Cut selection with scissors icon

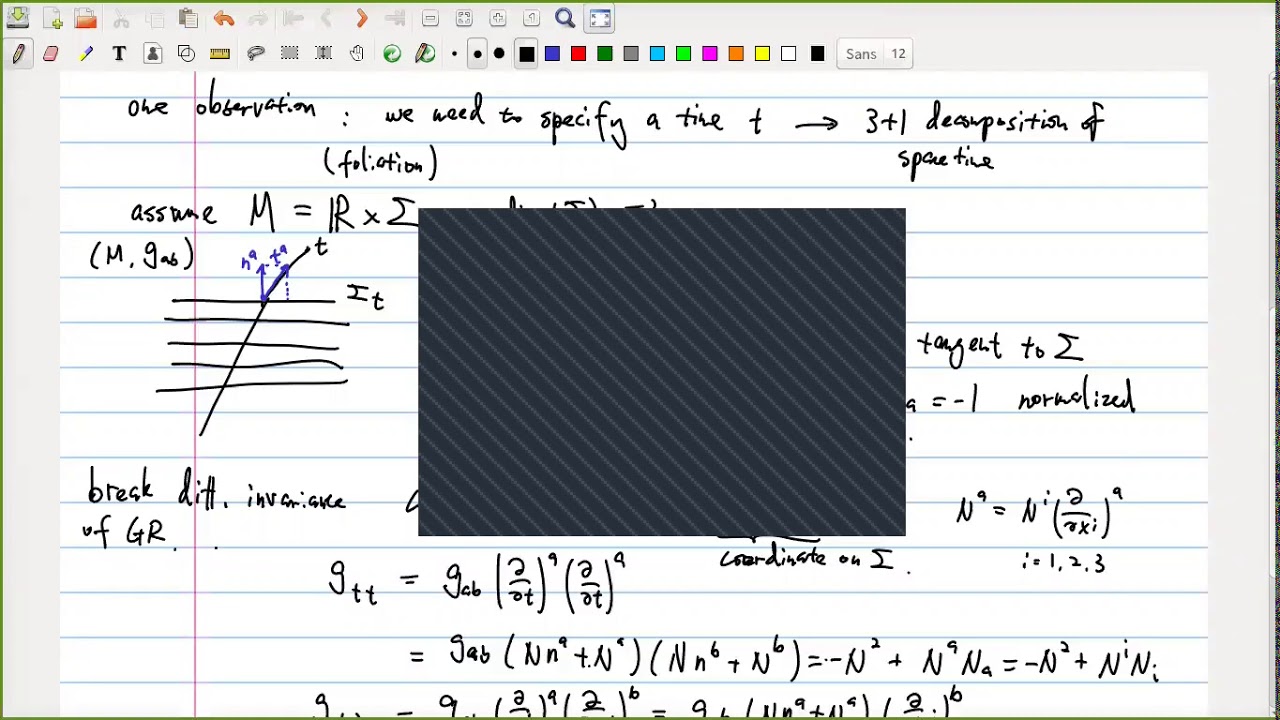coord(121,18)
